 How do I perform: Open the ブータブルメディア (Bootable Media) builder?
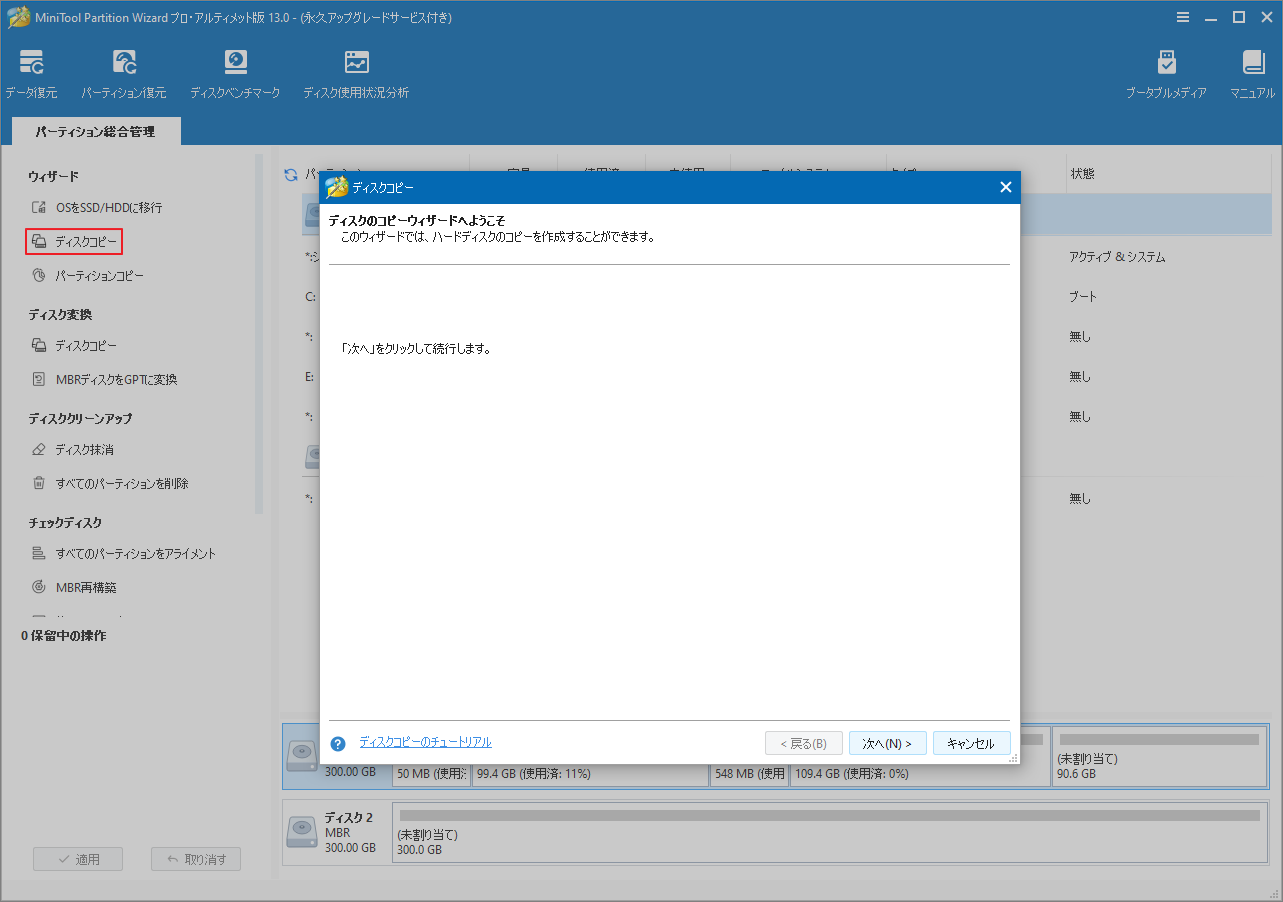[x=1166, y=71]
